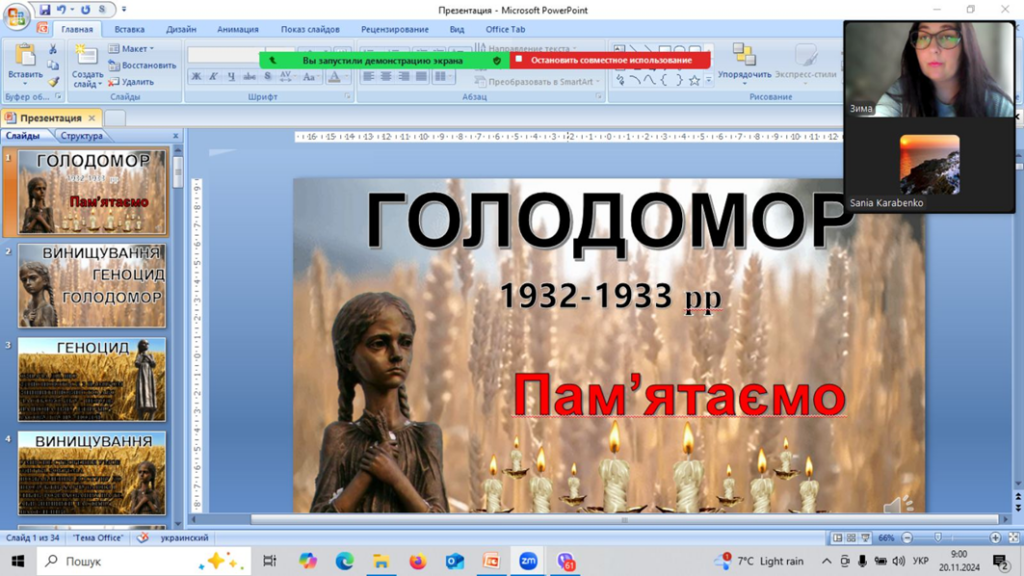This screenshot has width=1024, height=576.
Task: Open Шрифт dialog launcher
Action: point(347,97)
